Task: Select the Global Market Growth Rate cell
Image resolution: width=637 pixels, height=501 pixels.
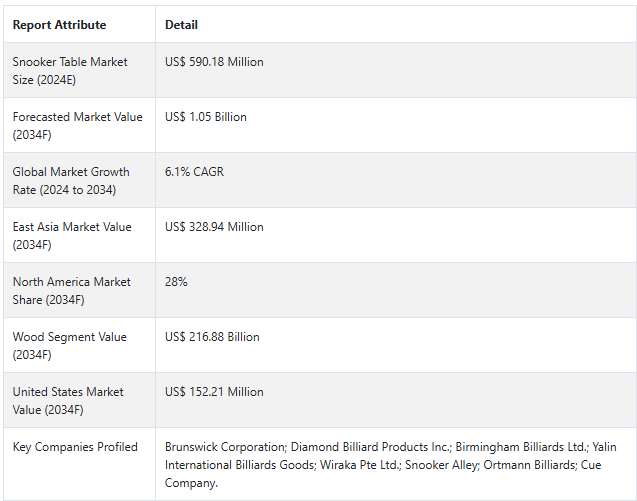Action: (x=71, y=180)
